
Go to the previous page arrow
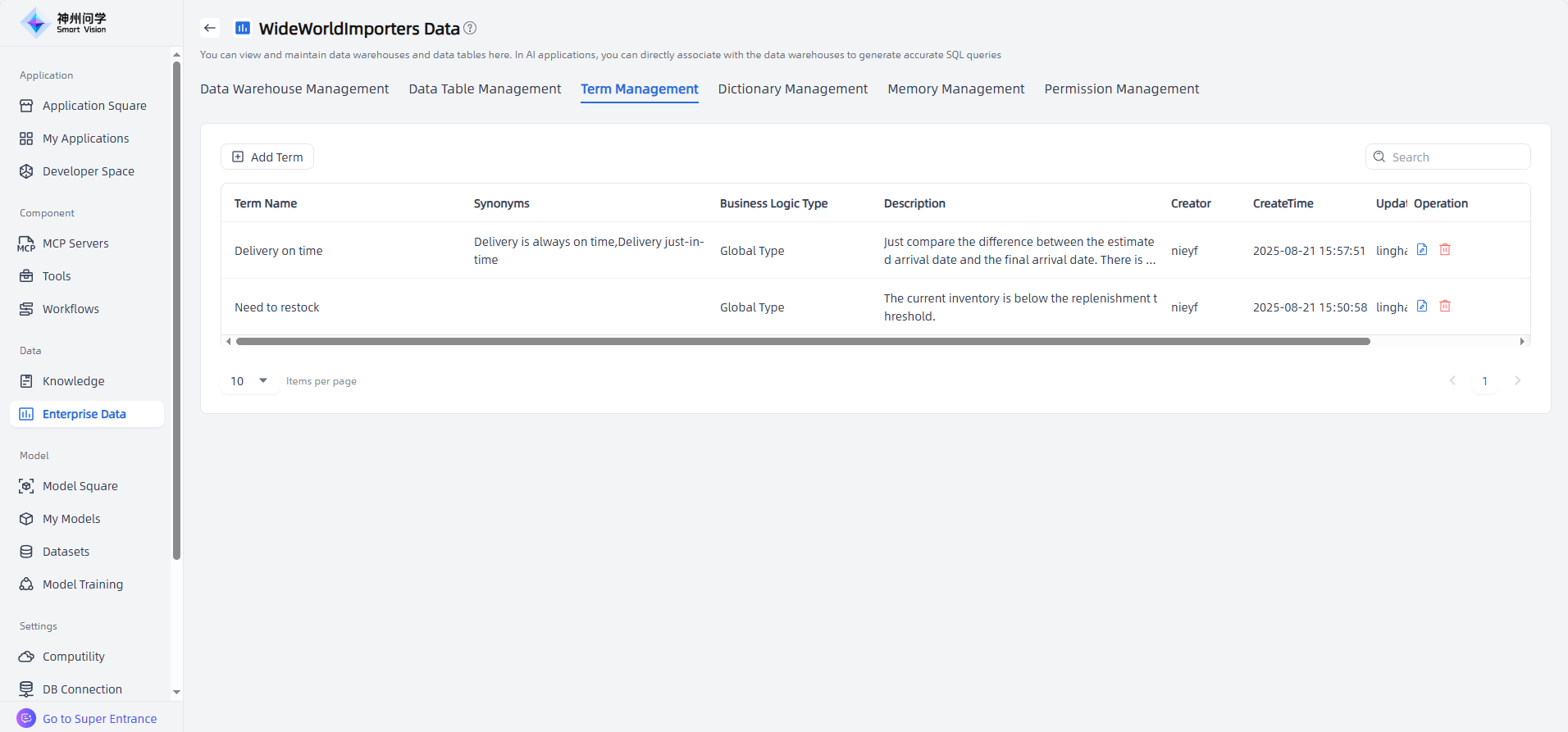point(1452,381)
